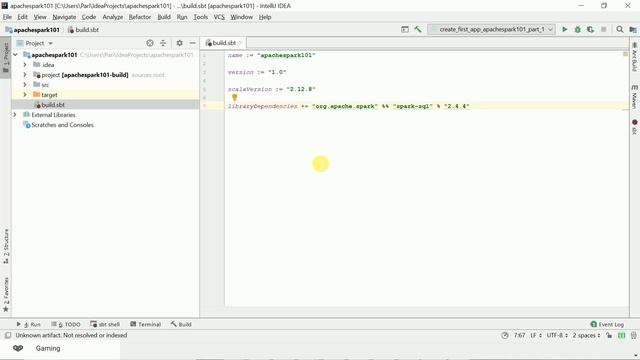Click the inspections indicator icon in status bar

tap(622, 335)
